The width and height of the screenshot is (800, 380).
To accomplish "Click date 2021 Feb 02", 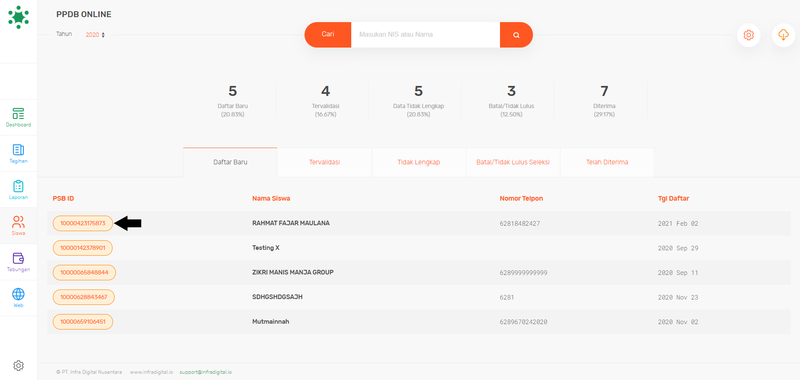I will (x=678, y=223).
